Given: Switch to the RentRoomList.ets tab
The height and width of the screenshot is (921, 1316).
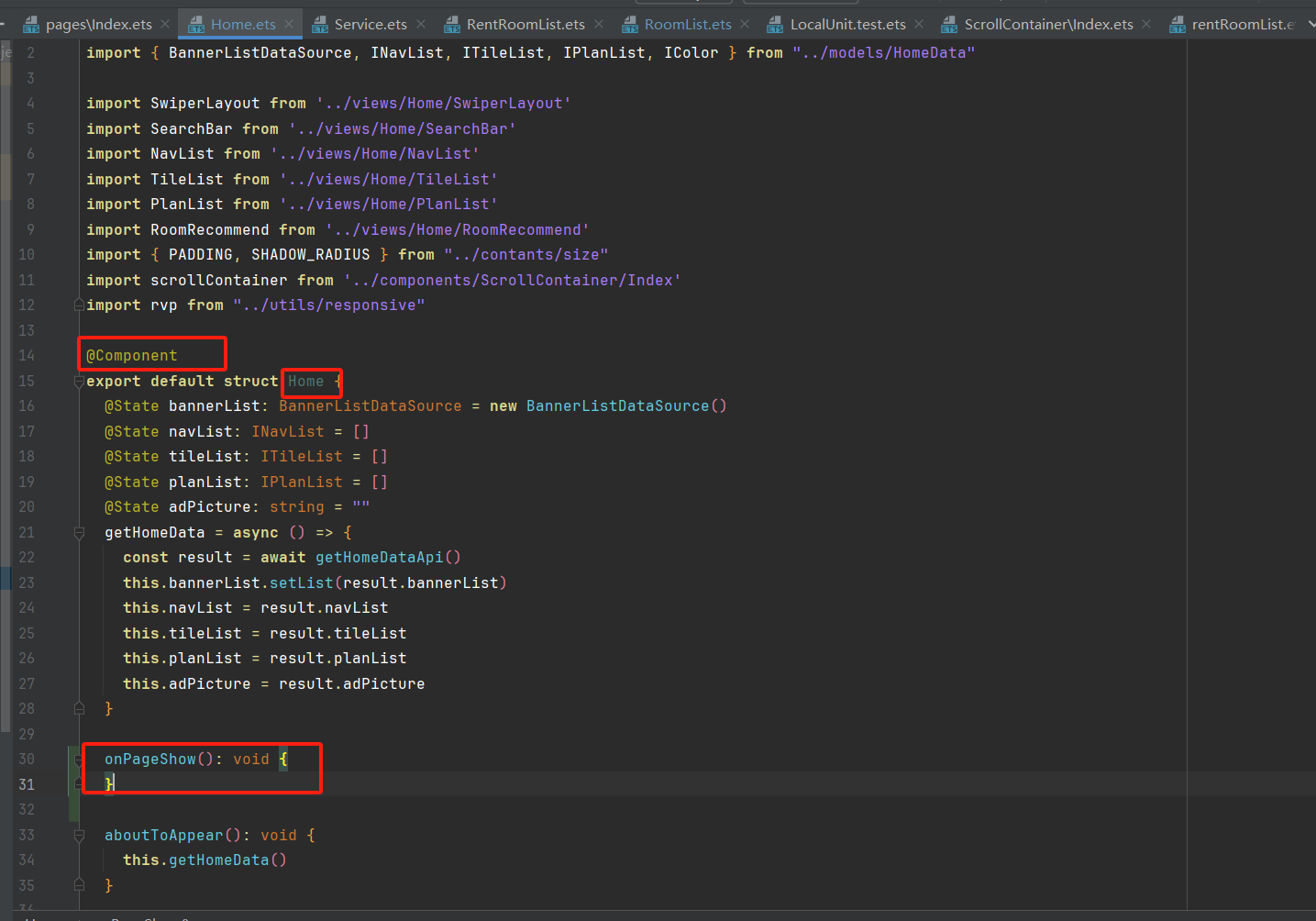Looking at the screenshot, I should [x=525, y=25].
